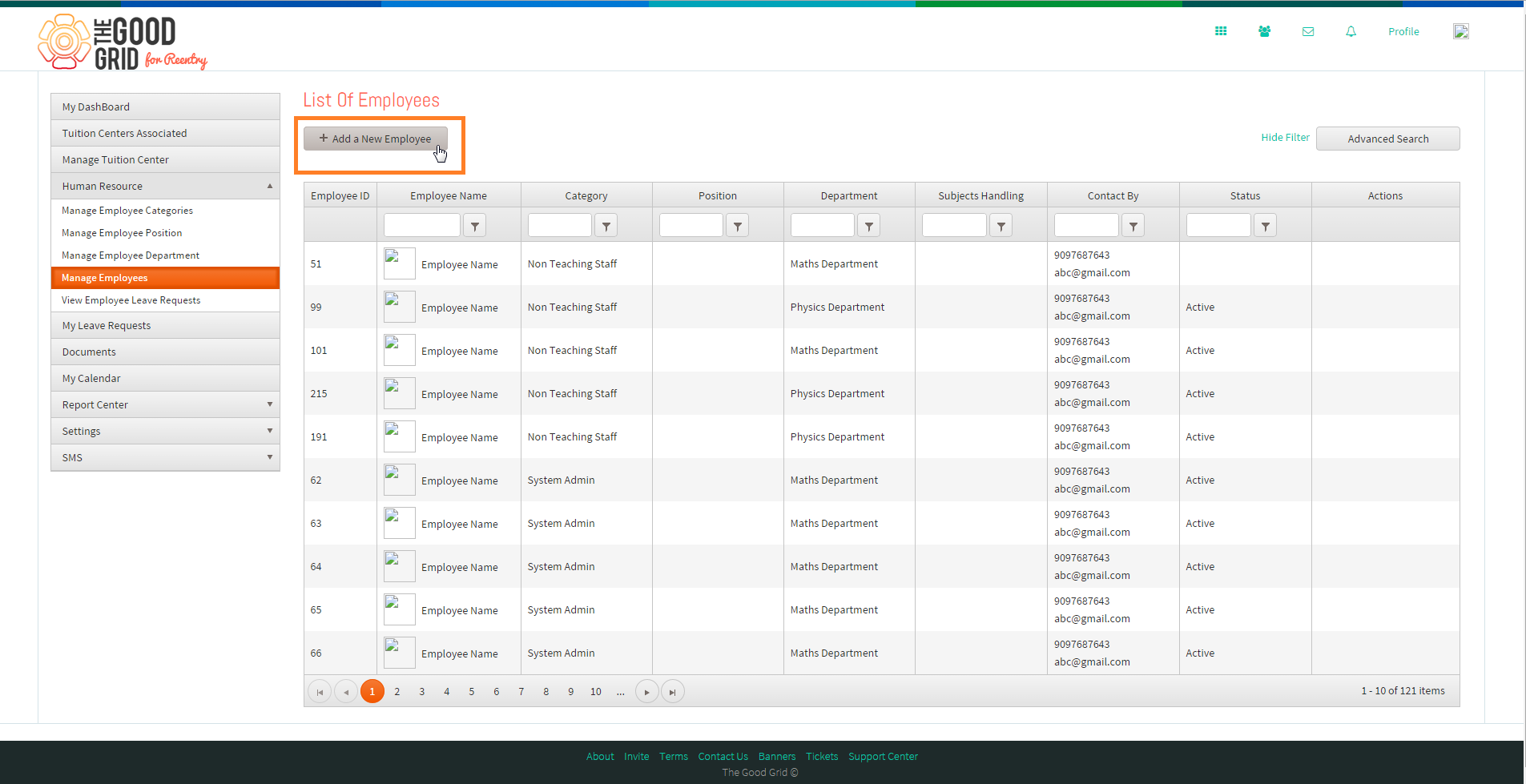Click the Advanced Search button

[x=1387, y=139]
